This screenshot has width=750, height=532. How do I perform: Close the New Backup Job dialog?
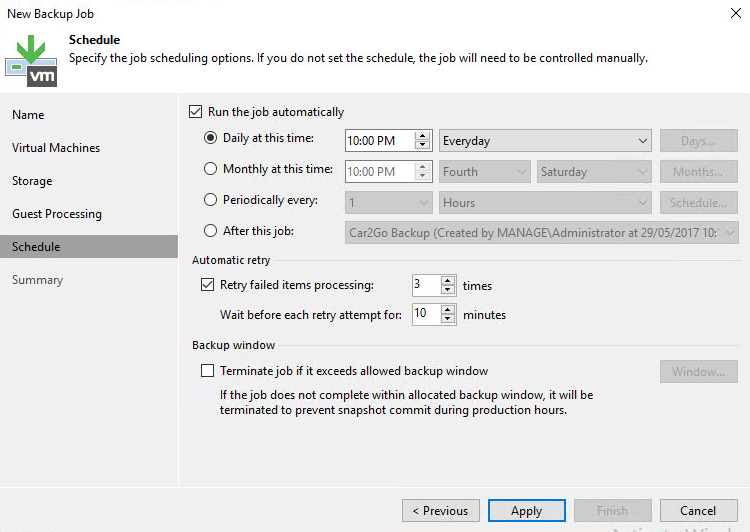point(736,13)
